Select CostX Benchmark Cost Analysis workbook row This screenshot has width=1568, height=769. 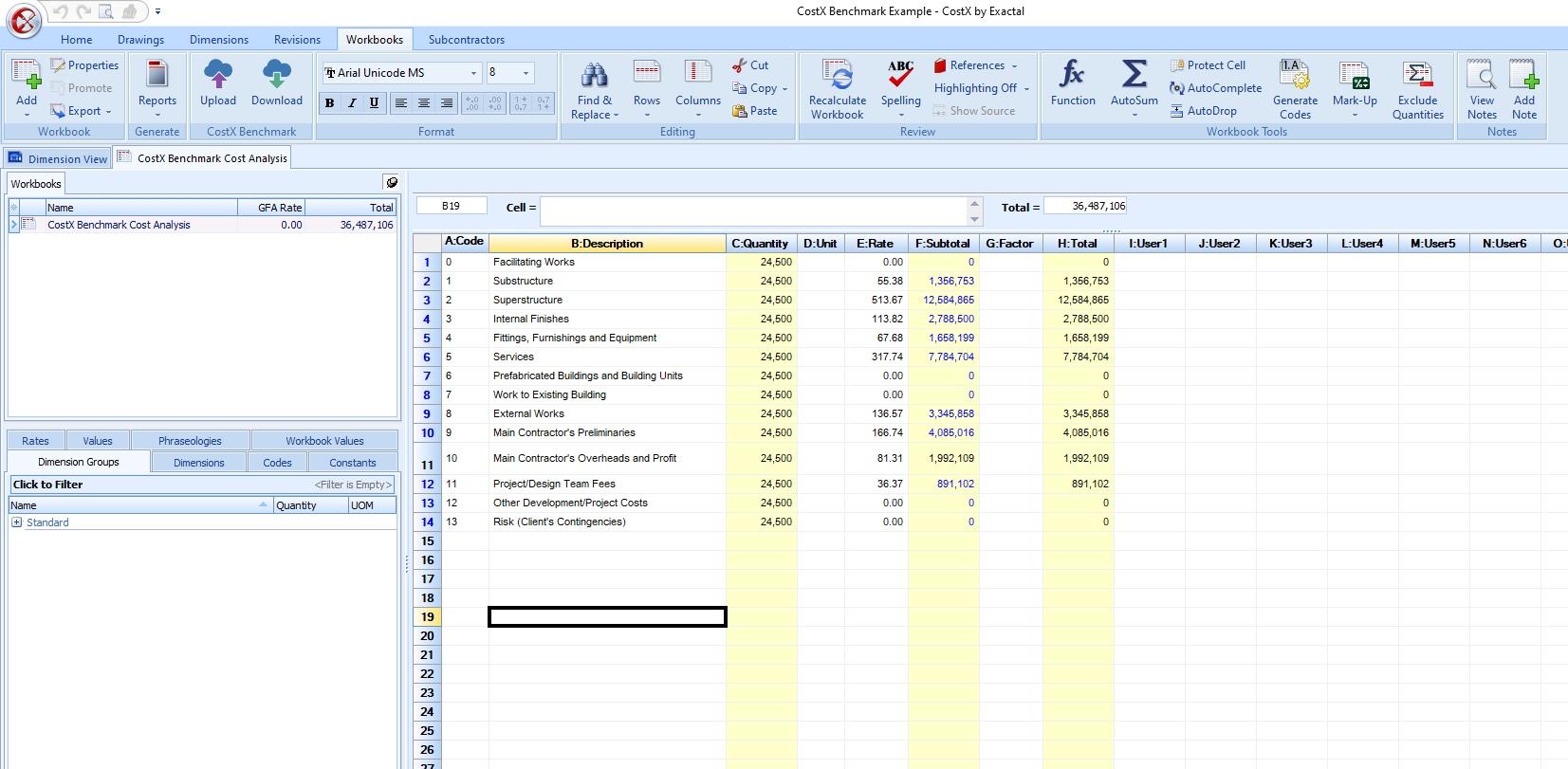click(x=203, y=225)
